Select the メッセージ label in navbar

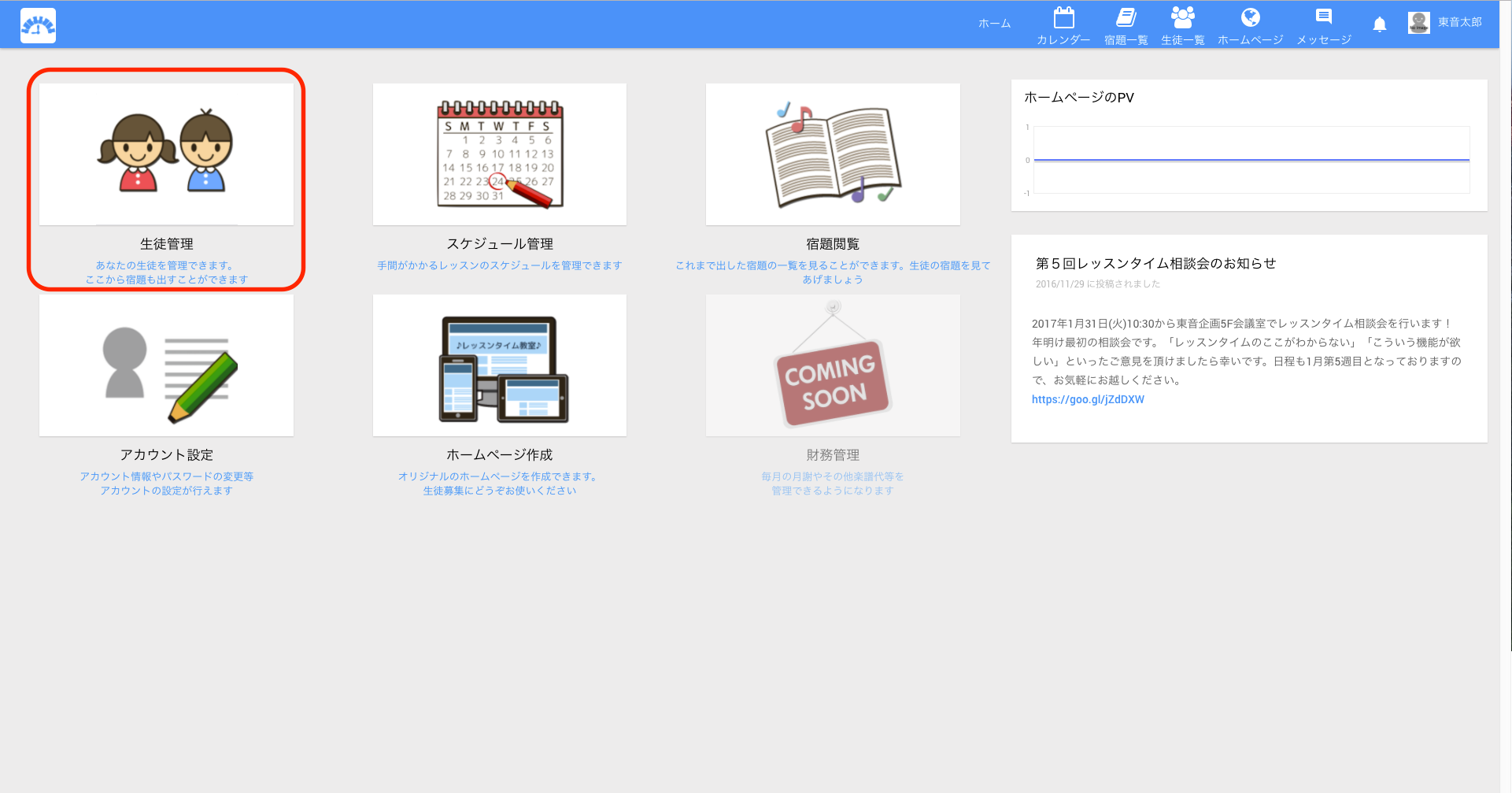pyautogui.click(x=1324, y=40)
